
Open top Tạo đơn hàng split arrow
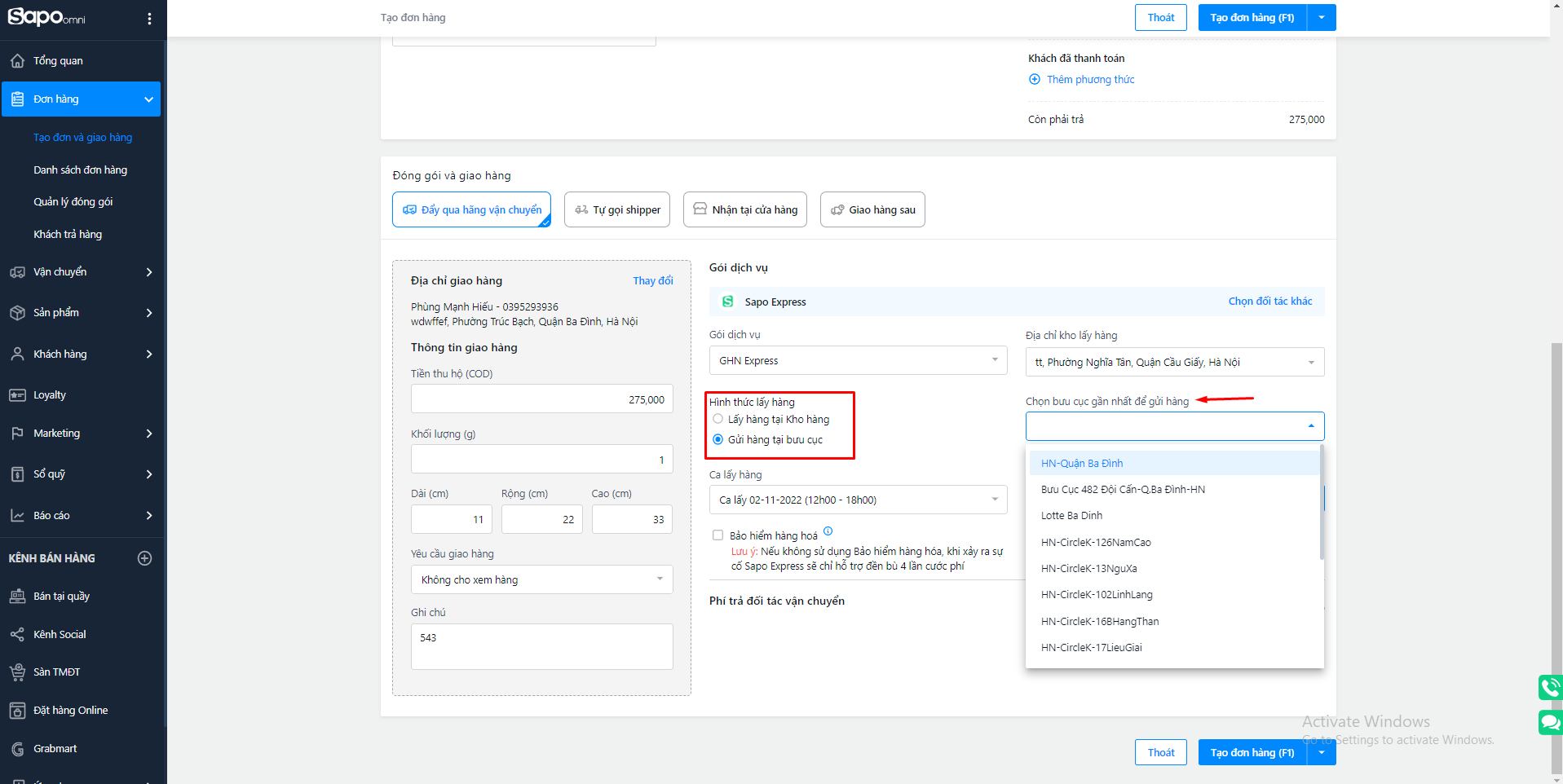(x=1321, y=17)
